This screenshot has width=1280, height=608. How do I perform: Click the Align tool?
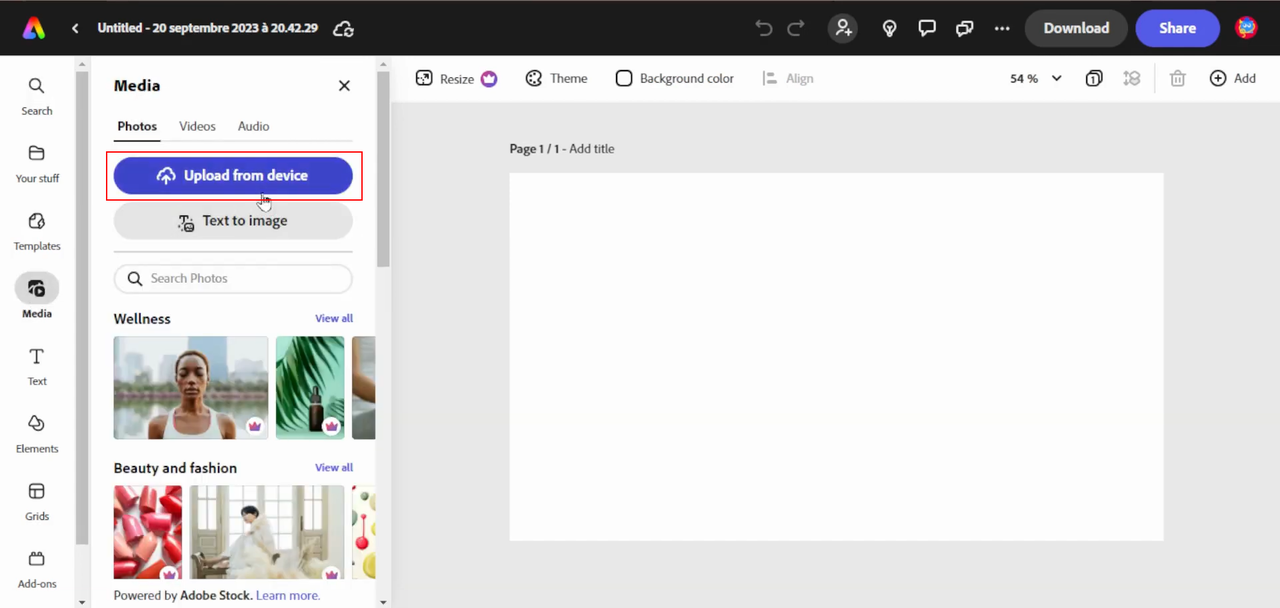787,78
